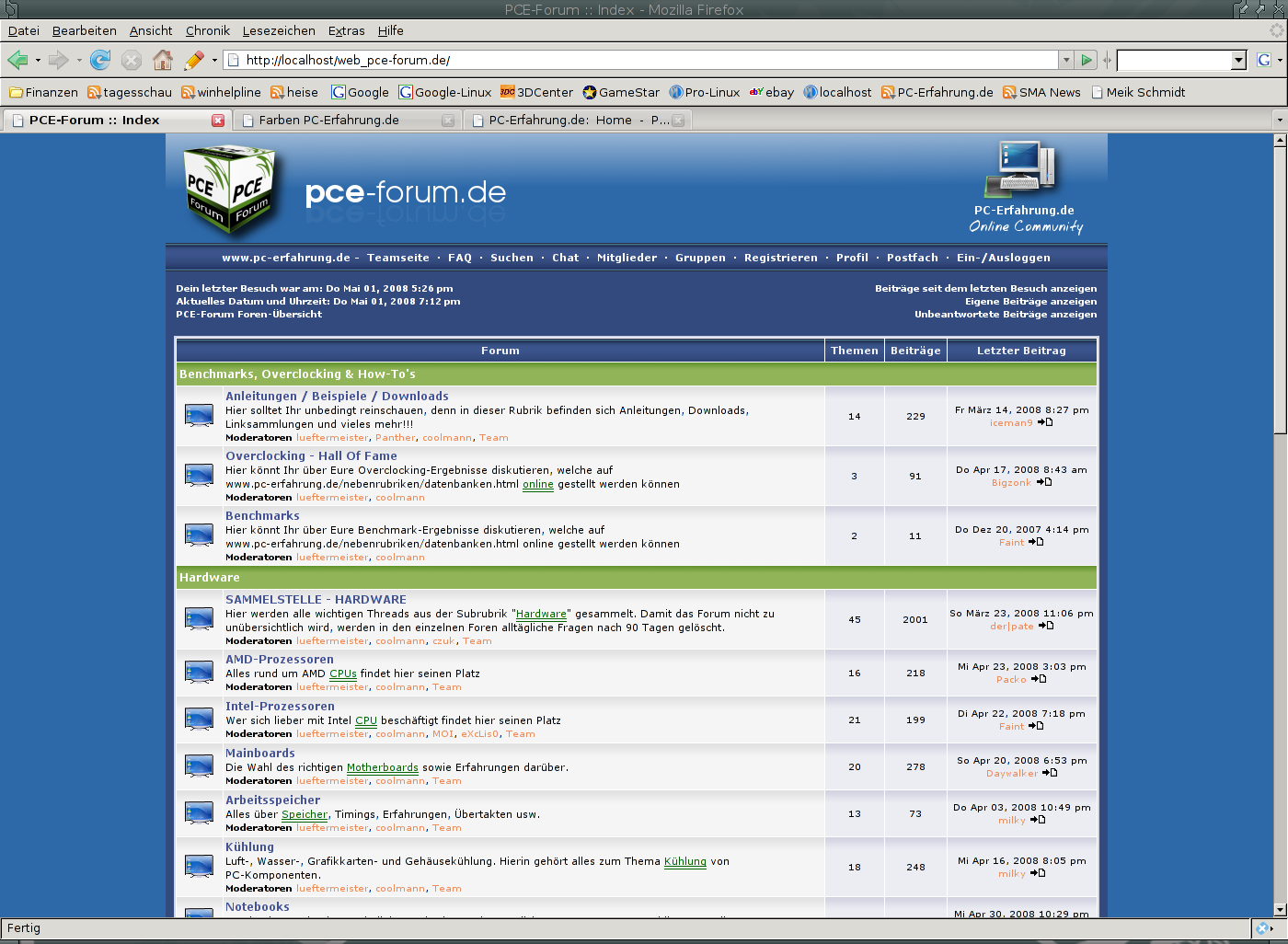Image resolution: width=1288 pixels, height=944 pixels.
Task: Click the Stop loading icon
Action: pos(132,60)
